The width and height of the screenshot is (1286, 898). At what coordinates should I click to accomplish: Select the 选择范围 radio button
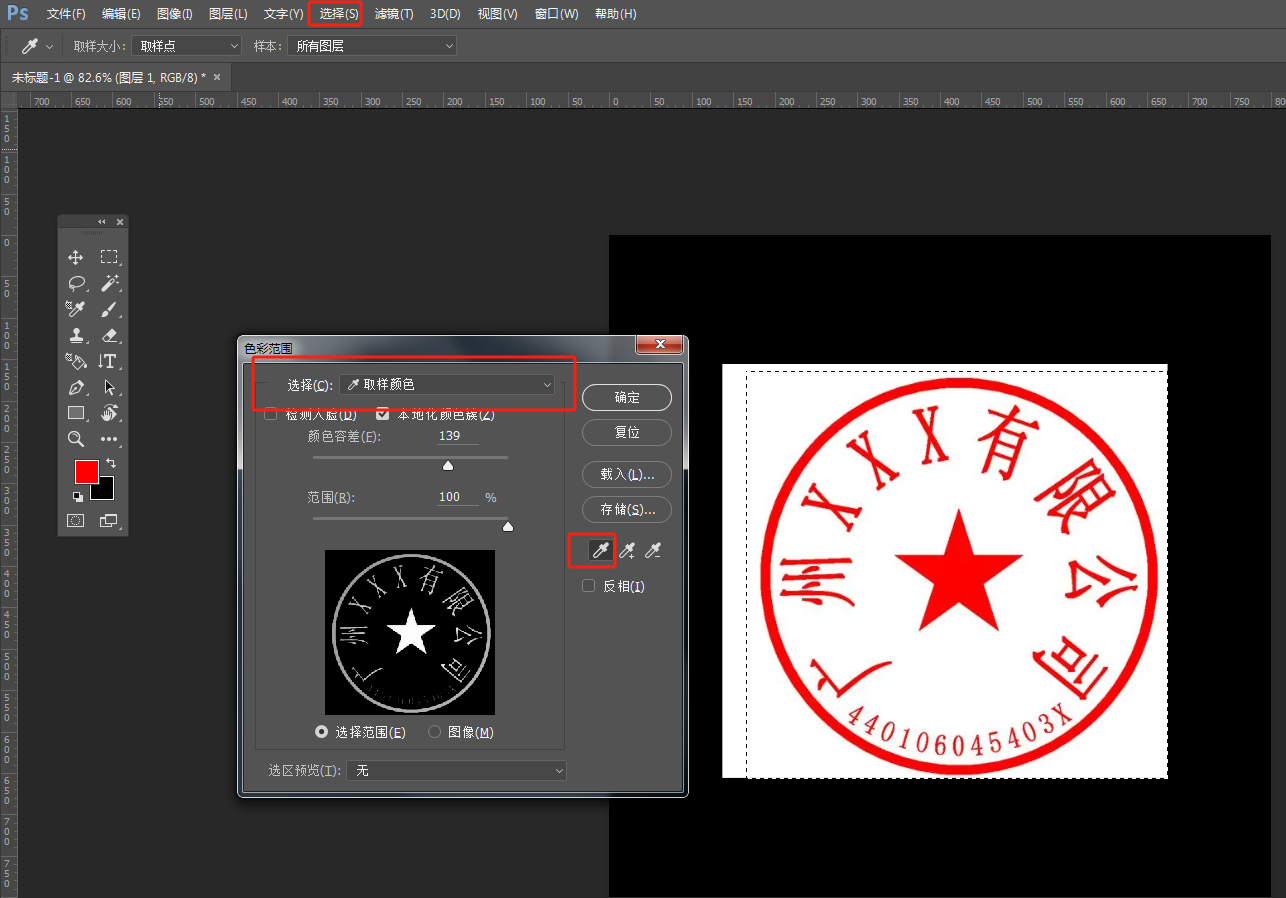click(322, 732)
